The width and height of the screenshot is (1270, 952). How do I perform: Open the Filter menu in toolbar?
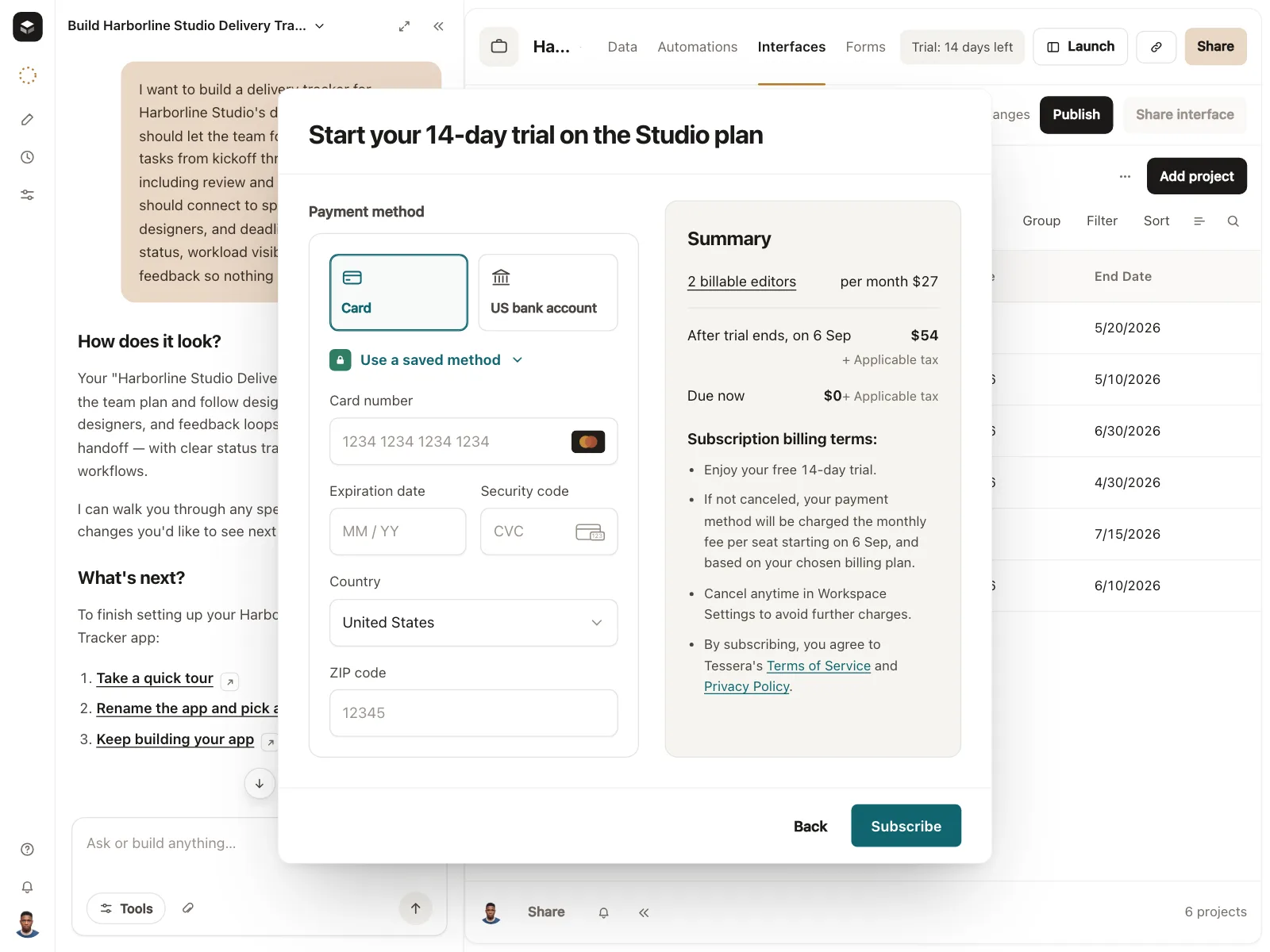coord(1102,221)
